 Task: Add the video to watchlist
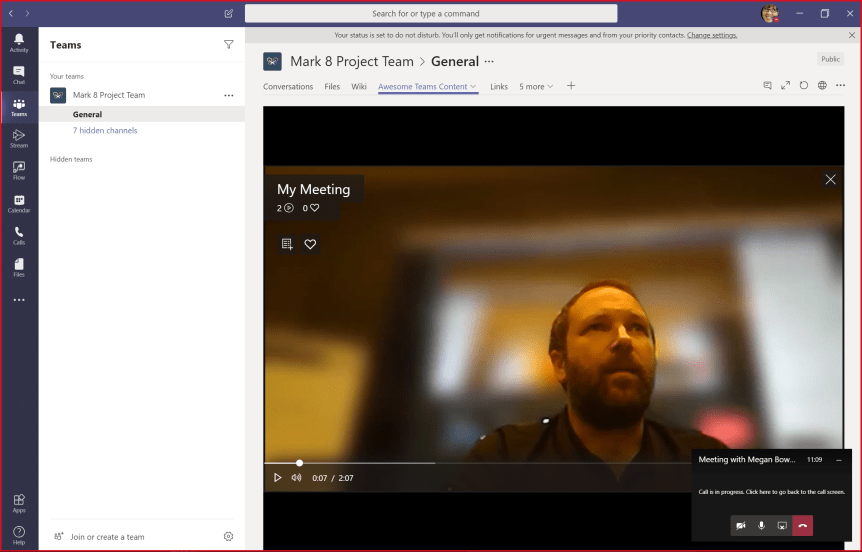click(287, 244)
